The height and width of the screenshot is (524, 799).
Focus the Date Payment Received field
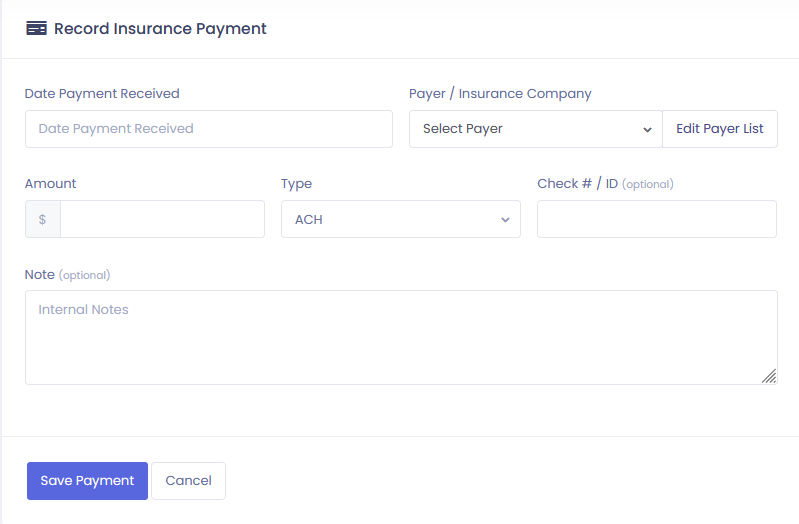click(209, 129)
